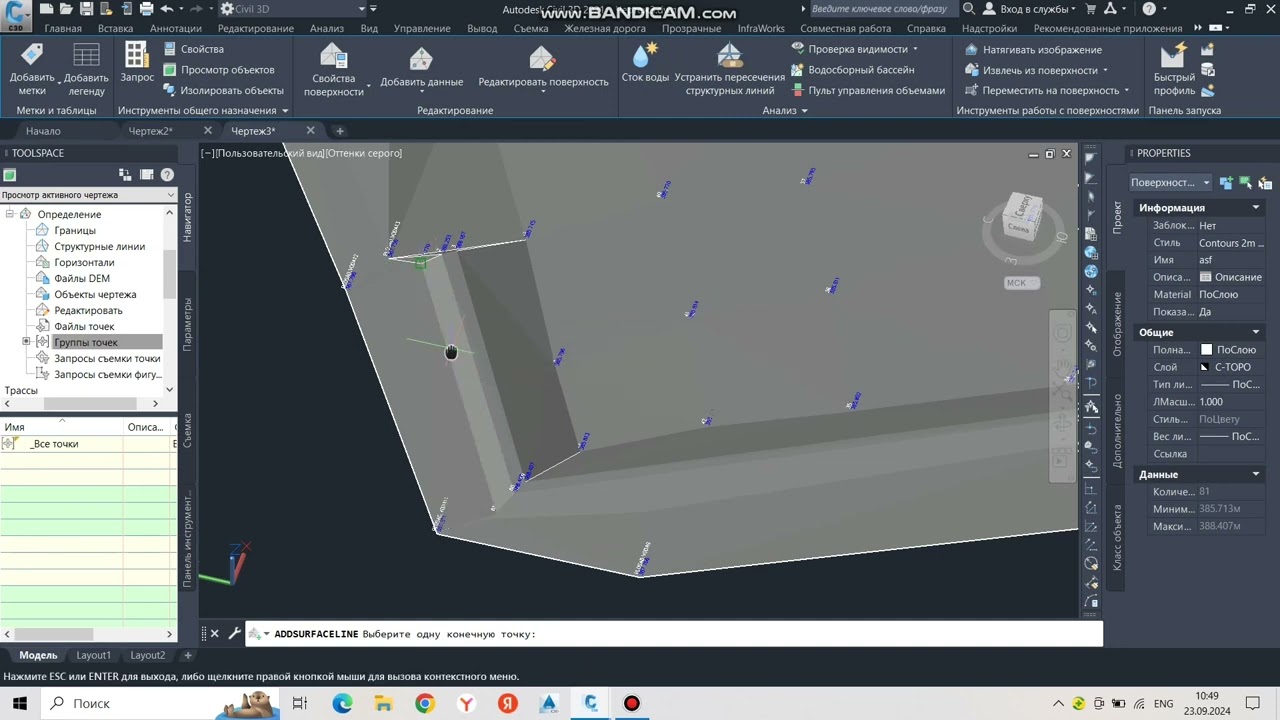Click the Open folder icon in quick access
The image size is (1280, 720).
point(65,9)
